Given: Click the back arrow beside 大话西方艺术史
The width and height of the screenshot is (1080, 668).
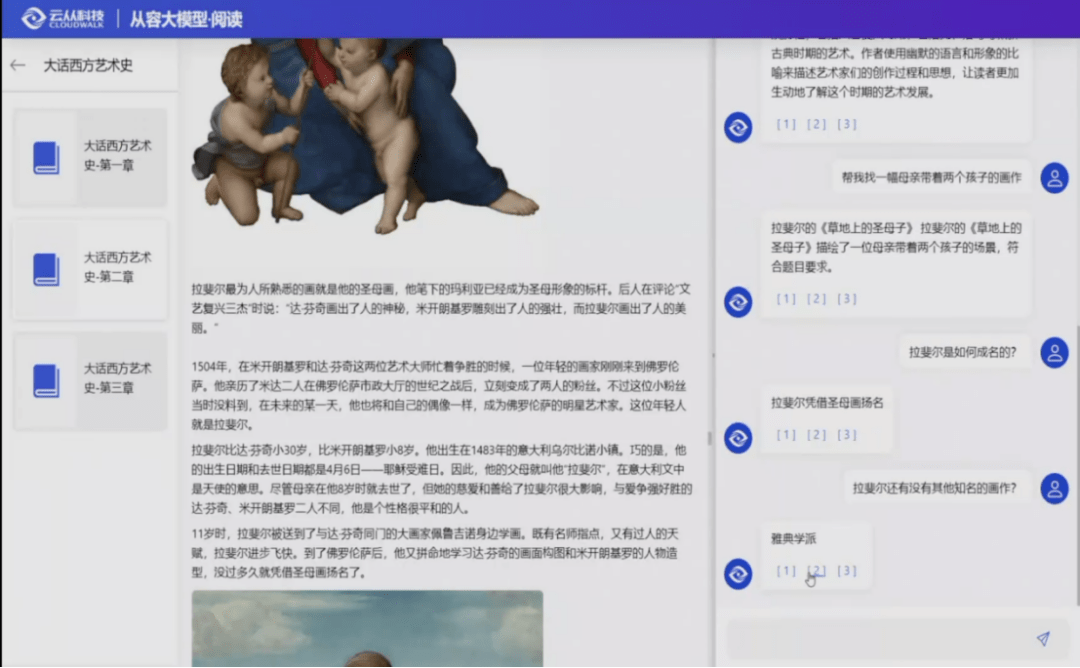Looking at the screenshot, I should 20,62.
